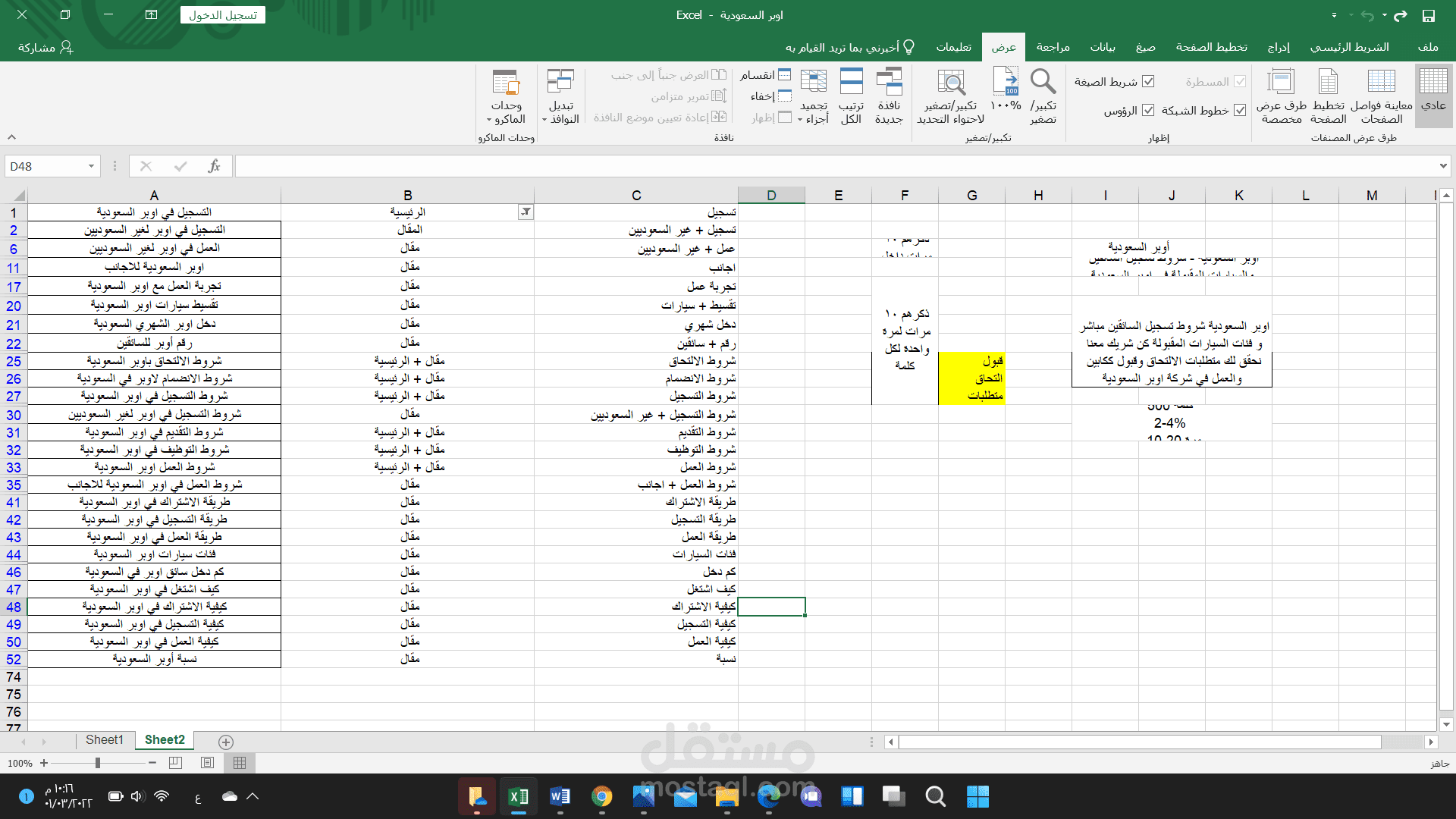Expand the Name Box dropdown arrow
Image resolution: width=1456 pixels, height=819 pixels.
[x=91, y=166]
